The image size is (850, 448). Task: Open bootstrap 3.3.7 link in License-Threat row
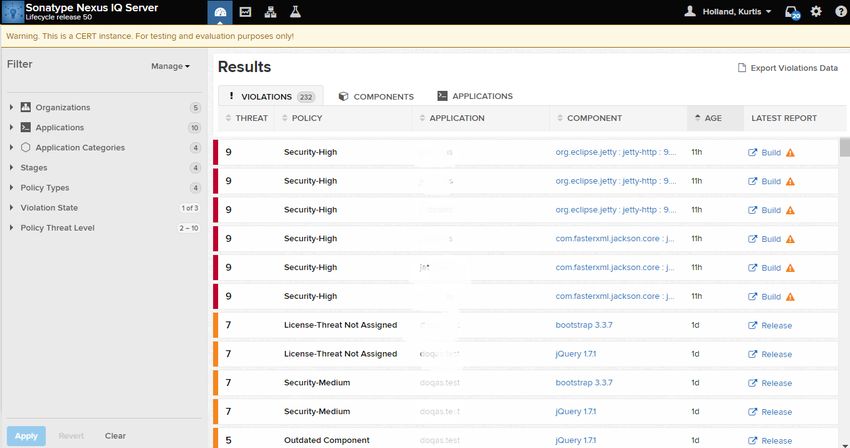pos(584,325)
